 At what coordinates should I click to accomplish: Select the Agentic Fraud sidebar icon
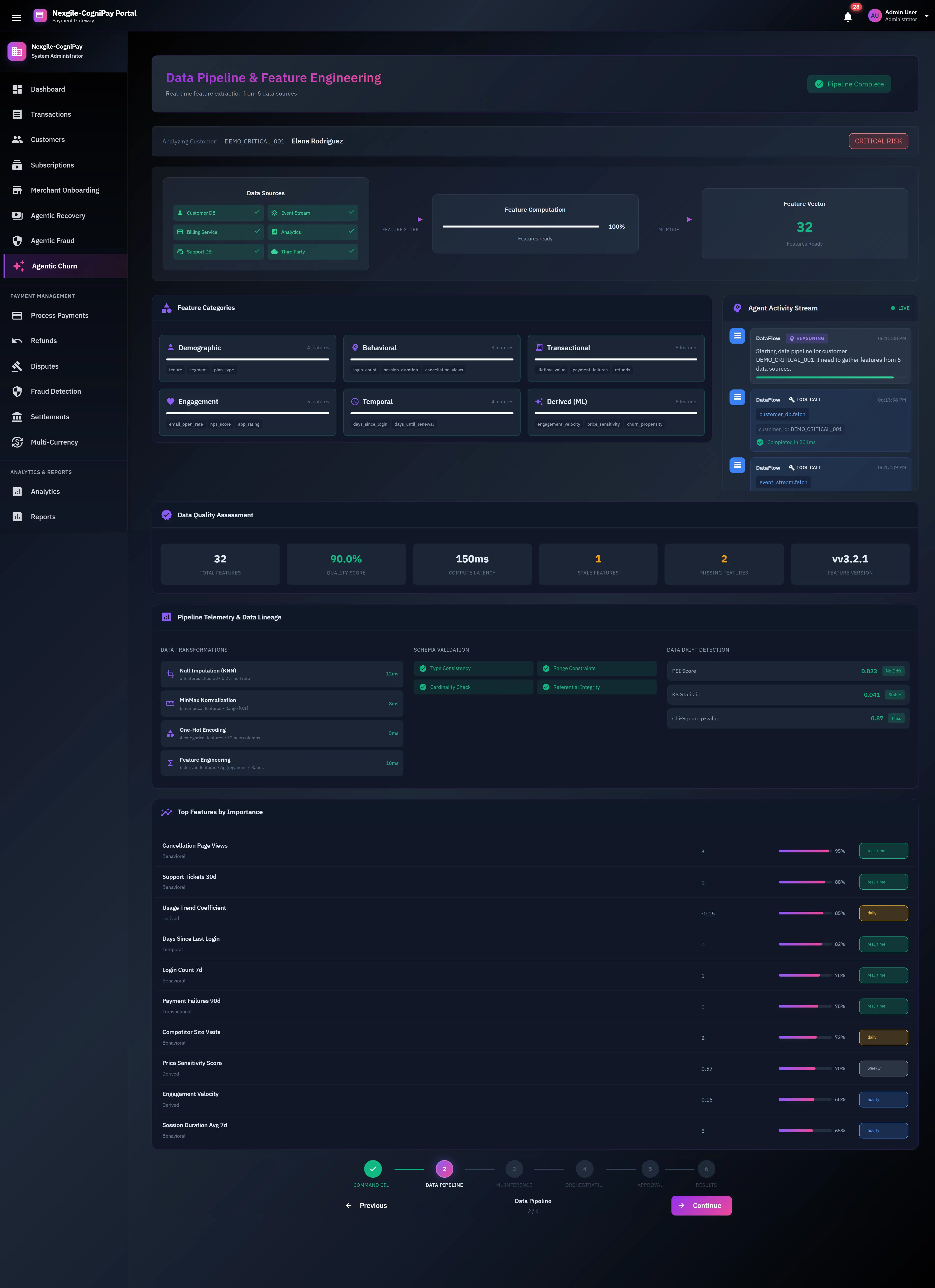click(x=53, y=240)
